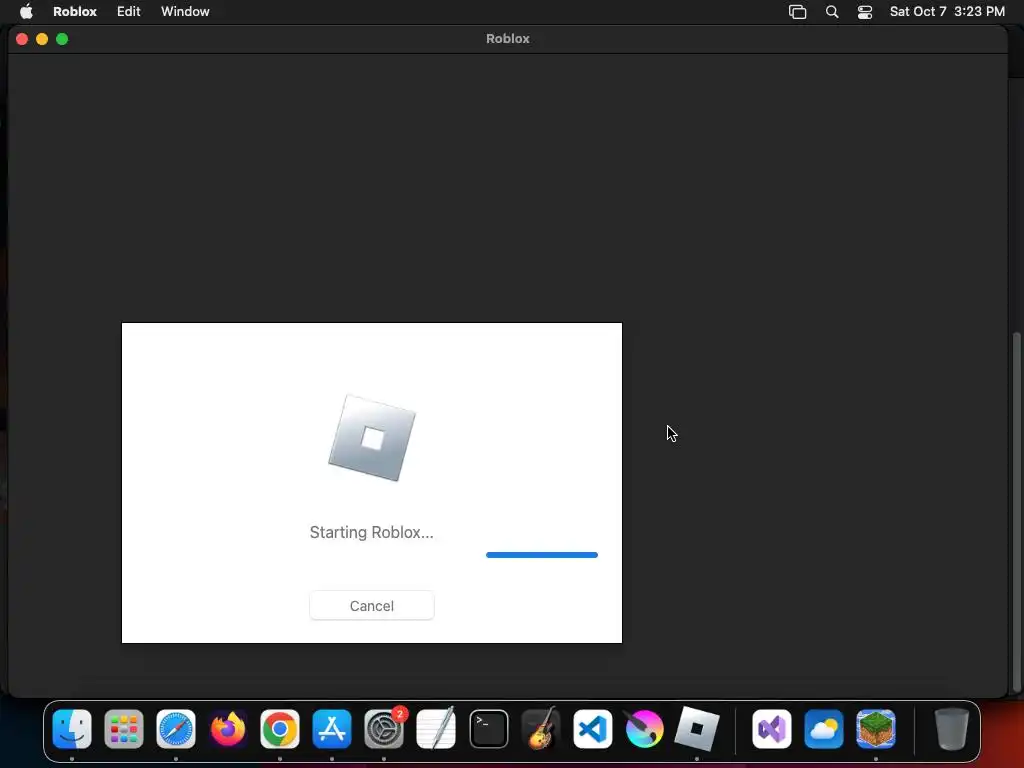Click the screen mirroring icon in the menu bar
This screenshot has width=1024, height=768.
(x=797, y=12)
